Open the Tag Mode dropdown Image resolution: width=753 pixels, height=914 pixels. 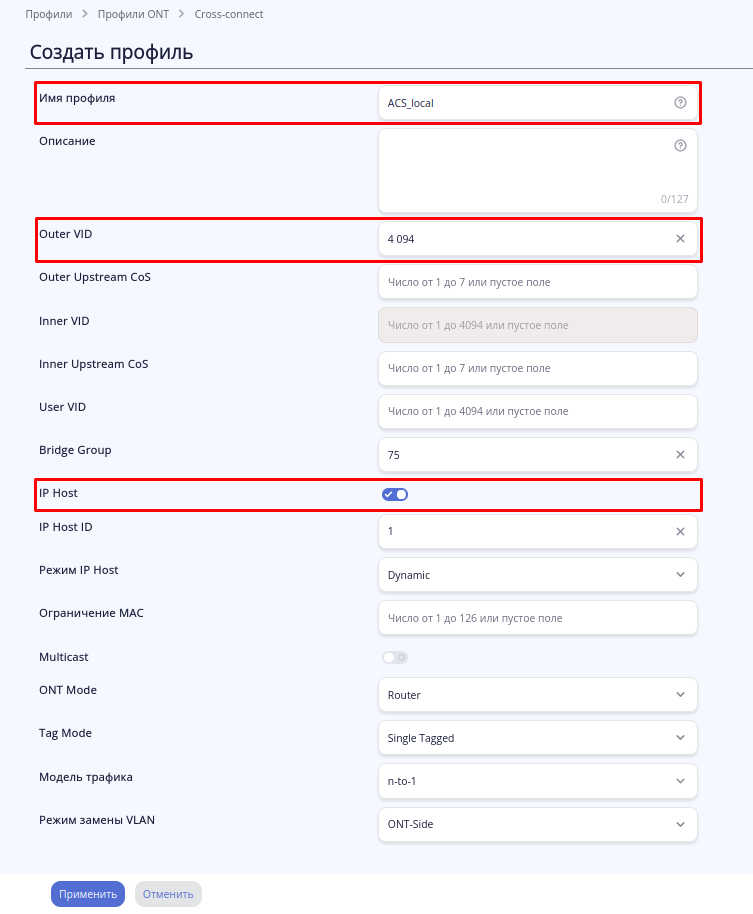point(537,737)
